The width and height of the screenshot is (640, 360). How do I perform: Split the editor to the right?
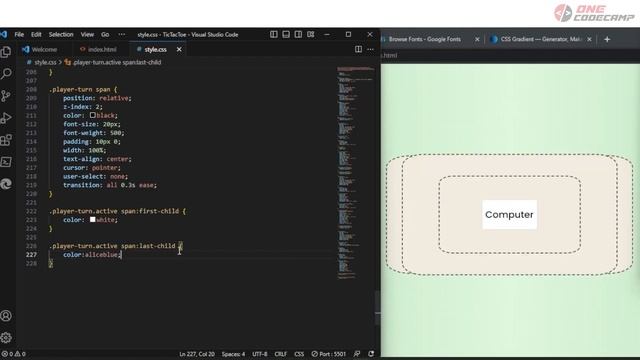pos(358,49)
